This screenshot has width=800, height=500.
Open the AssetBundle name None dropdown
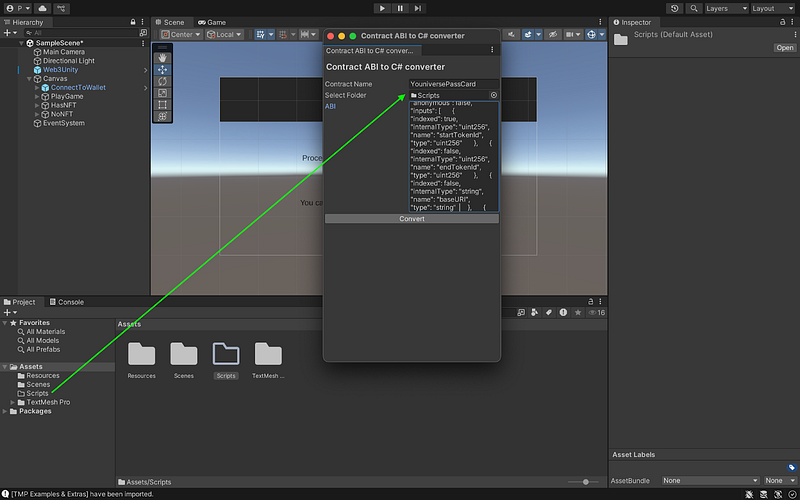pyautogui.click(x=711, y=481)
